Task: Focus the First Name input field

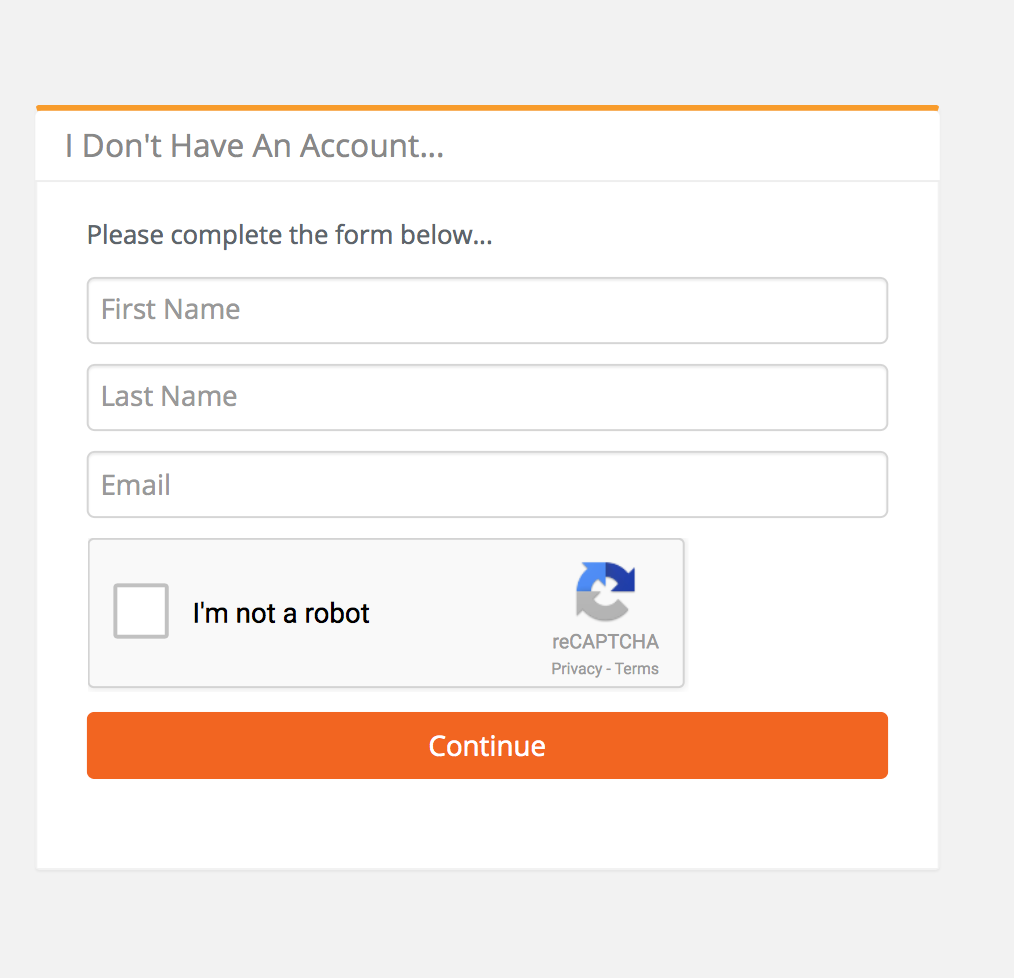Action: pos(487,310)
